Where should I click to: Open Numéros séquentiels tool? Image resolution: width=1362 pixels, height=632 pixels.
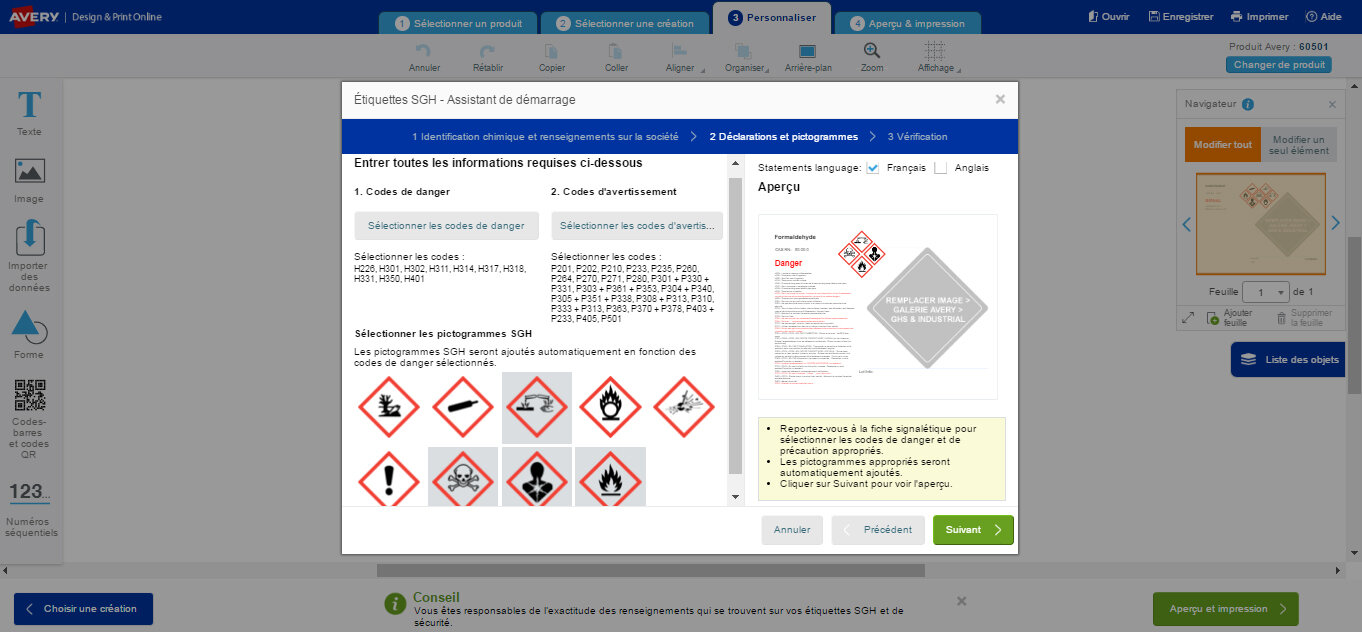[x=30, y=510]
